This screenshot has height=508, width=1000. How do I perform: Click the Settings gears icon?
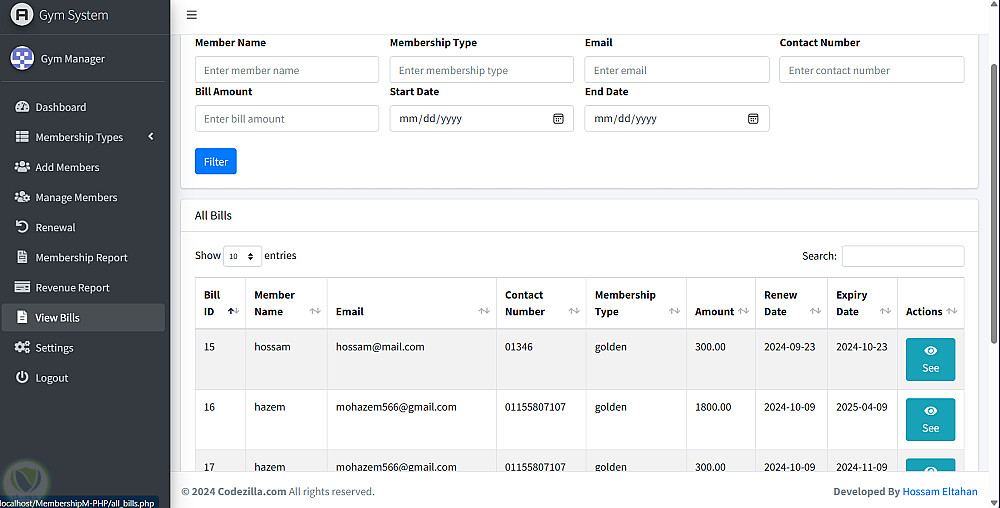[x=22, y=347]
